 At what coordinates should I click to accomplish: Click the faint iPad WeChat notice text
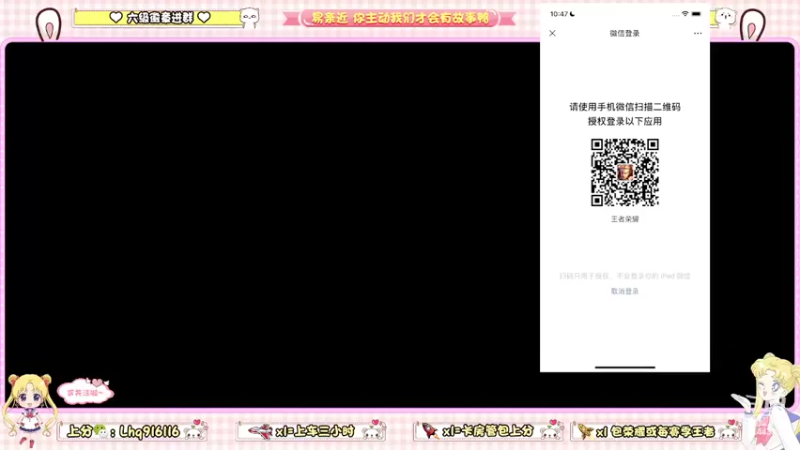[x=624, y=276]
